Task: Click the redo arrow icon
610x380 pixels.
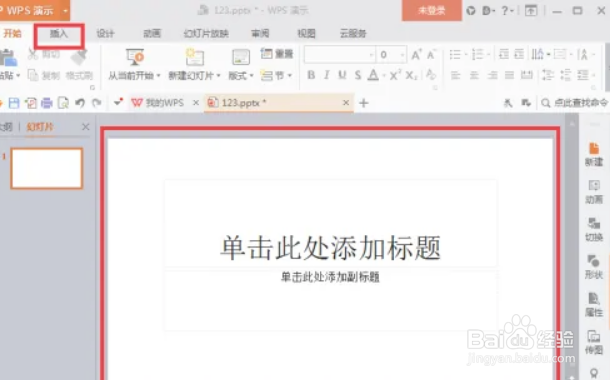Action: (x=96, y=103)
